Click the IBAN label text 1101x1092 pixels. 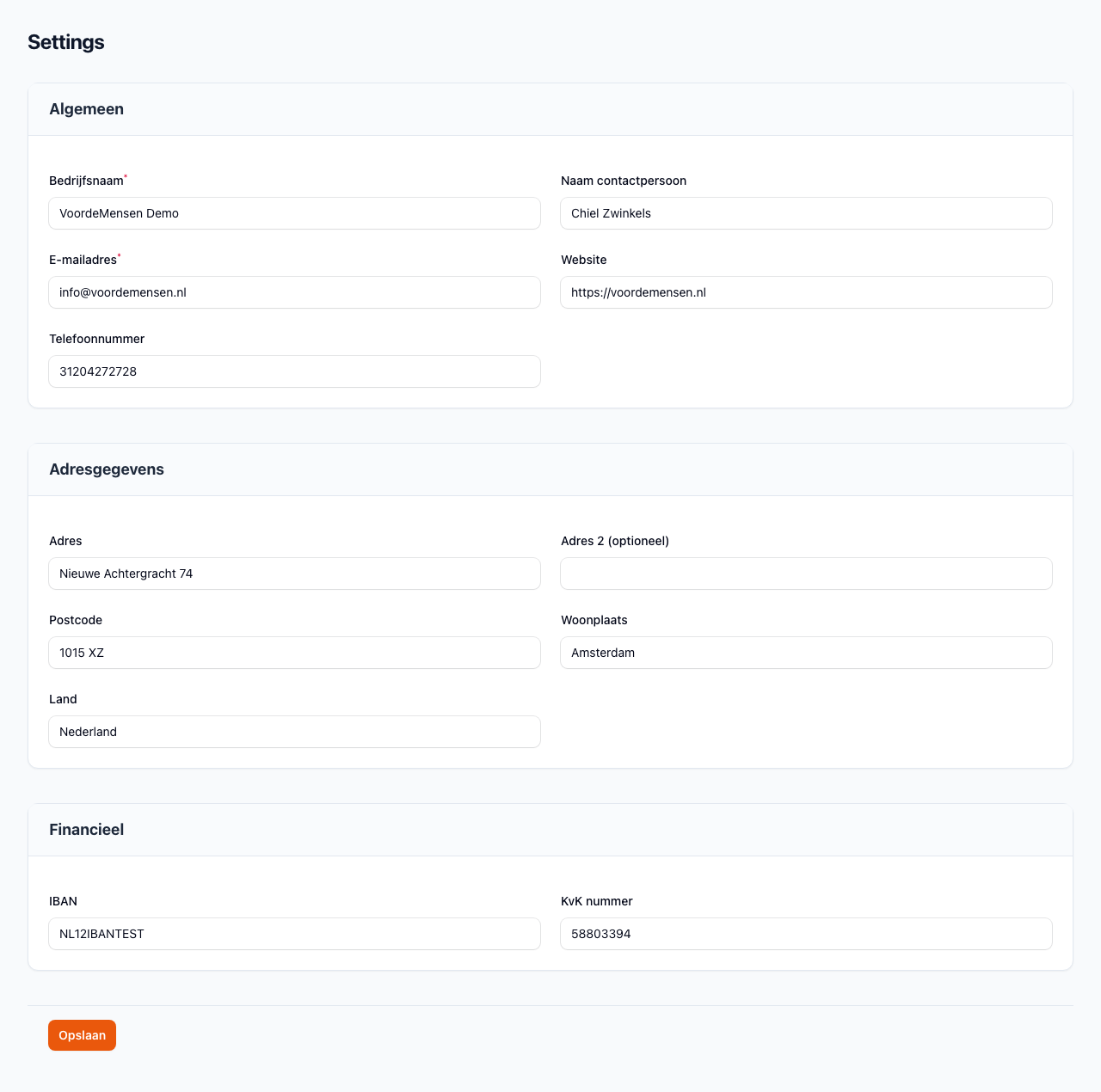[64, 901]
